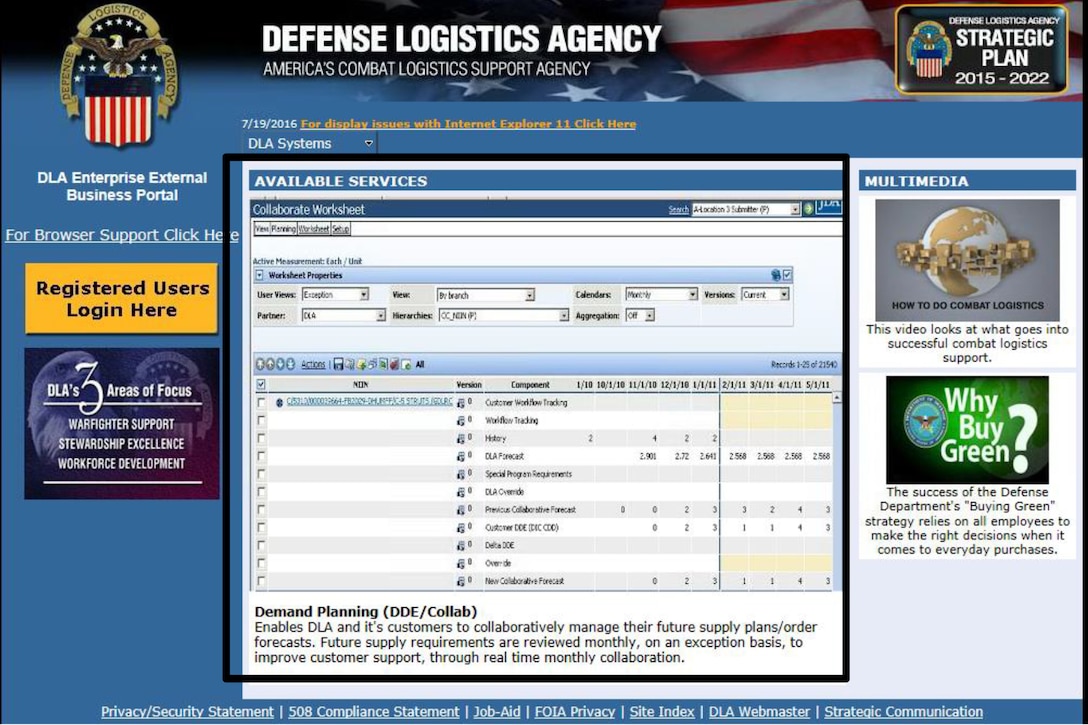
Task: Open the View By branch dropdown
Action: (486, 295)
